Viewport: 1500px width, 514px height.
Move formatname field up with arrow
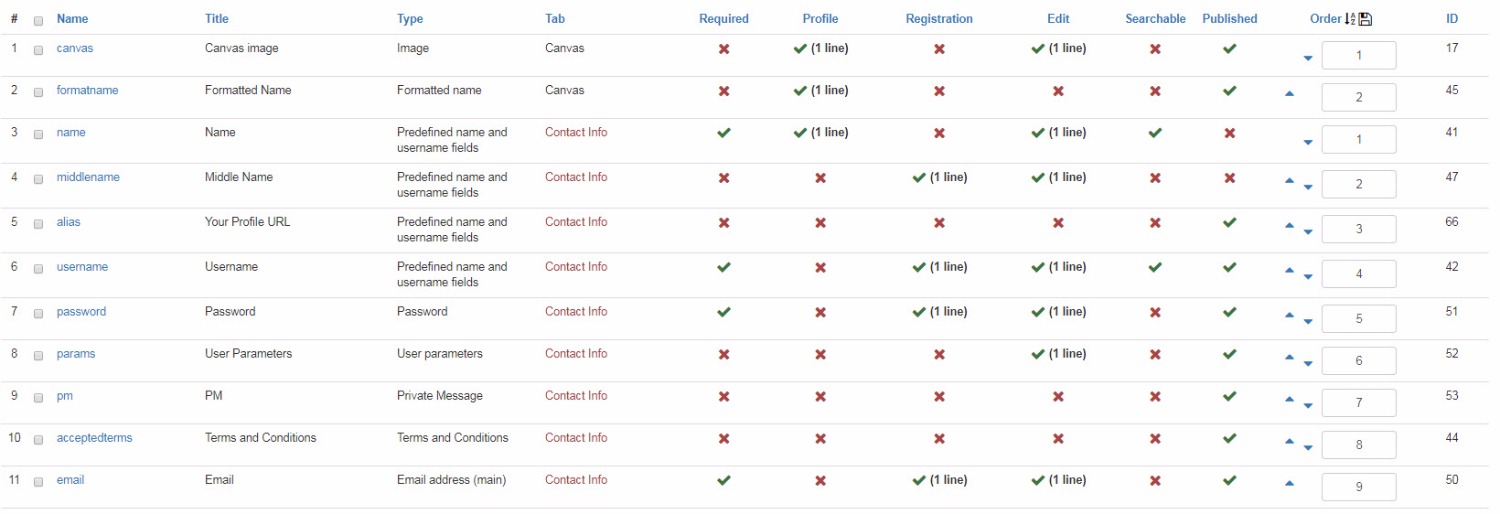pyautogui.click(x=1289, y=94)
